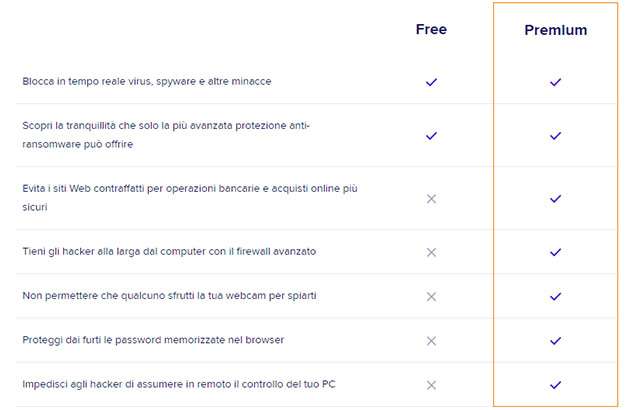Click 'Blocca in tempo reale virus' feature text
640x410 pixels.
pyautogui.click(x=147, y=81)
